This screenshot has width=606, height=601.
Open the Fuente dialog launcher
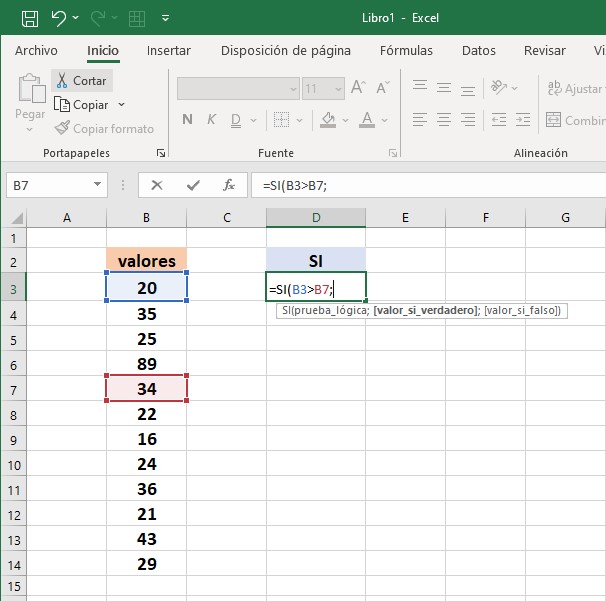pos(393,153)
